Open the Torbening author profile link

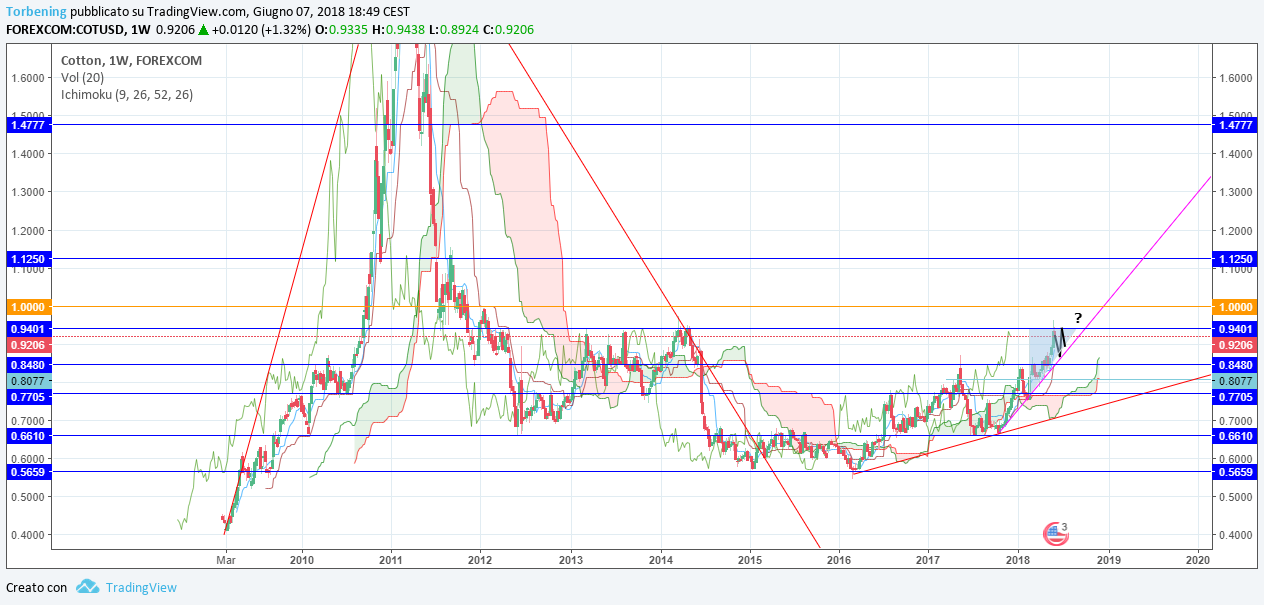point(36,11)
